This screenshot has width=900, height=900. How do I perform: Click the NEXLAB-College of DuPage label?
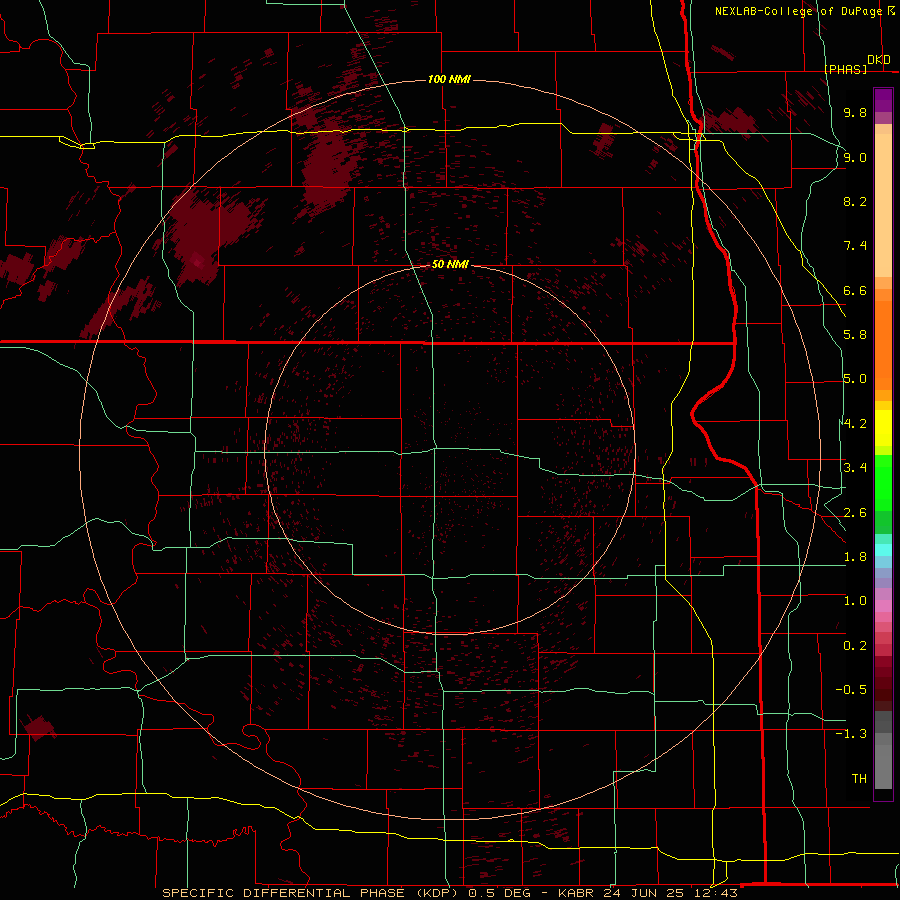pyautogui.click(x=798, y=11)
